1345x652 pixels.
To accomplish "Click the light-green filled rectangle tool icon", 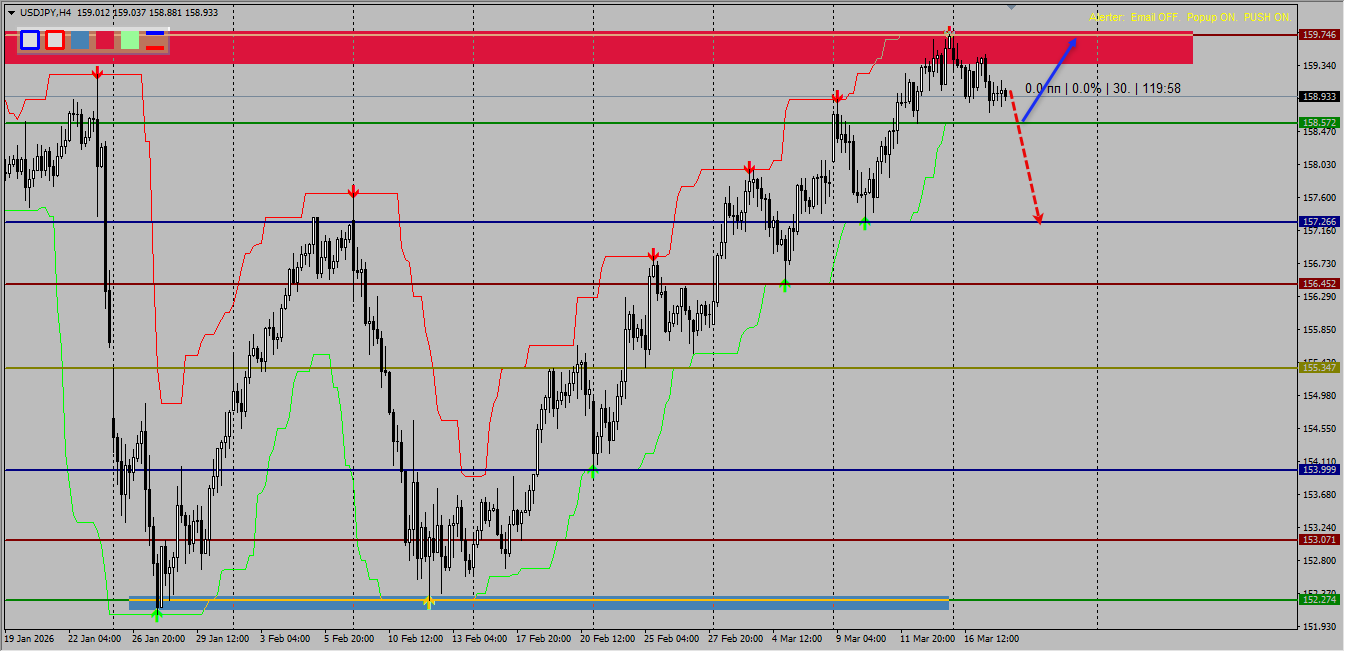I will 130,41.
